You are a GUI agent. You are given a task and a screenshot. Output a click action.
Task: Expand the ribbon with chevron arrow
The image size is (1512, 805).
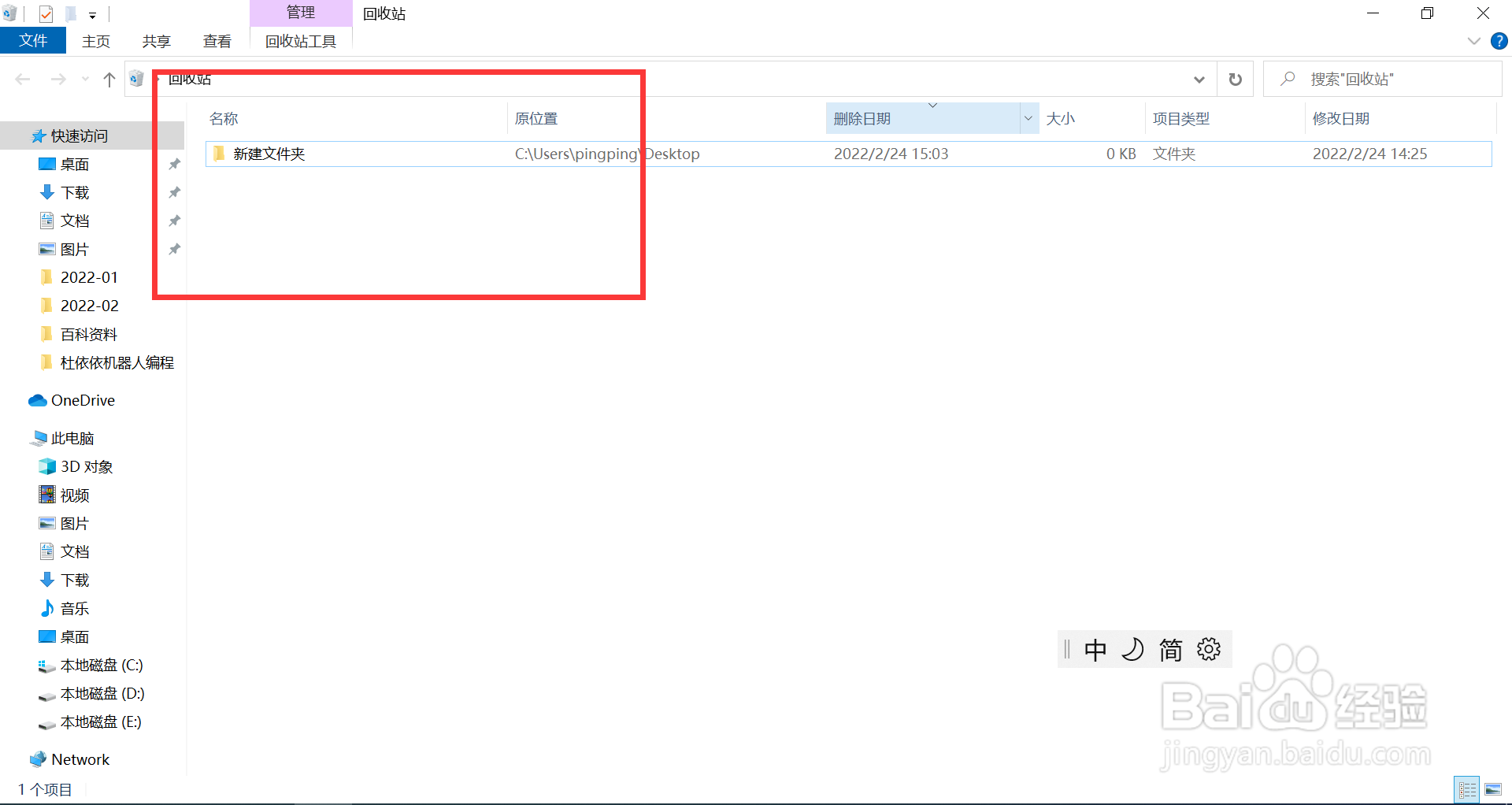point(1474,41)
